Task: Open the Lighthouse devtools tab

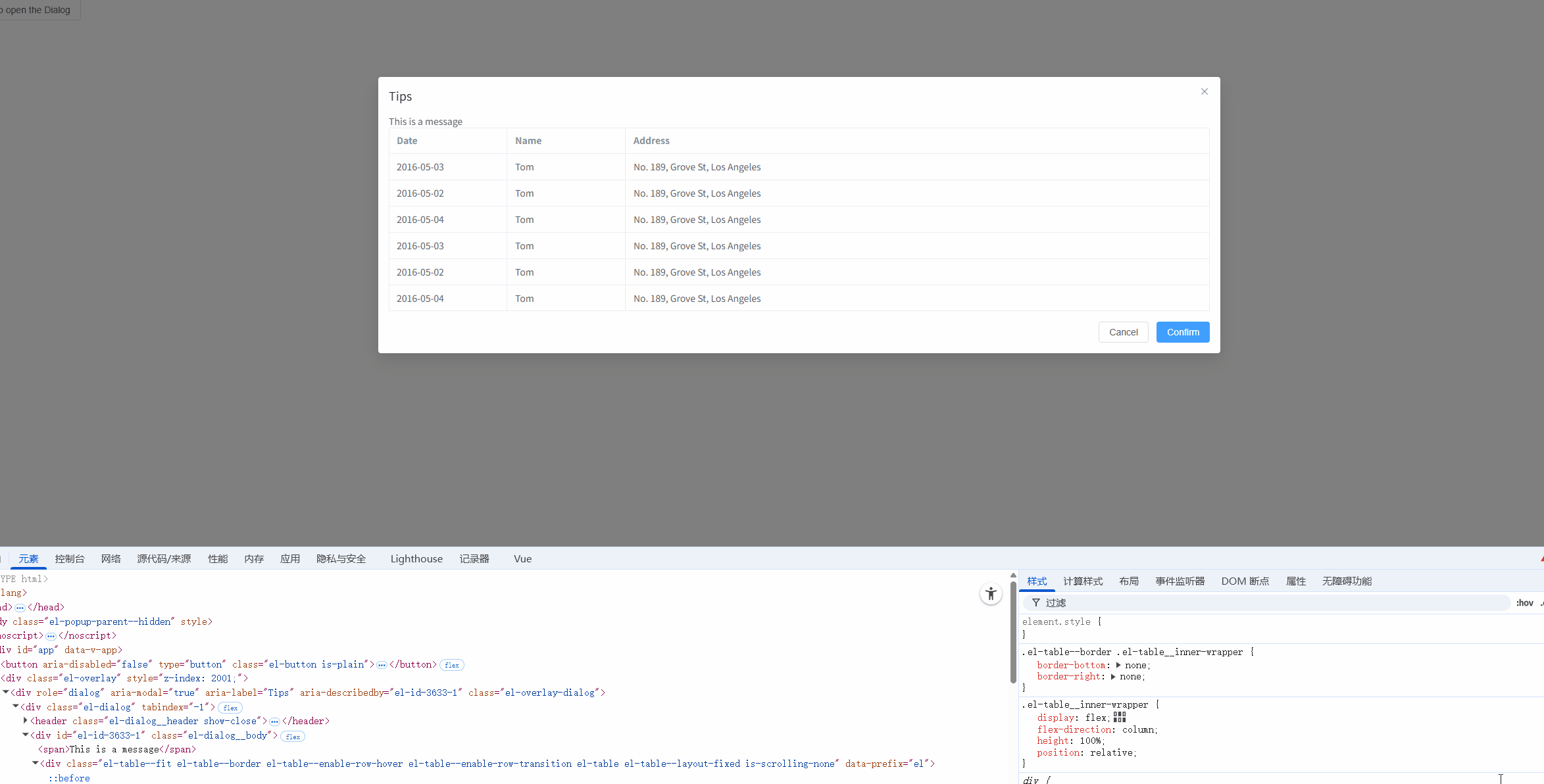Action: 416,558
